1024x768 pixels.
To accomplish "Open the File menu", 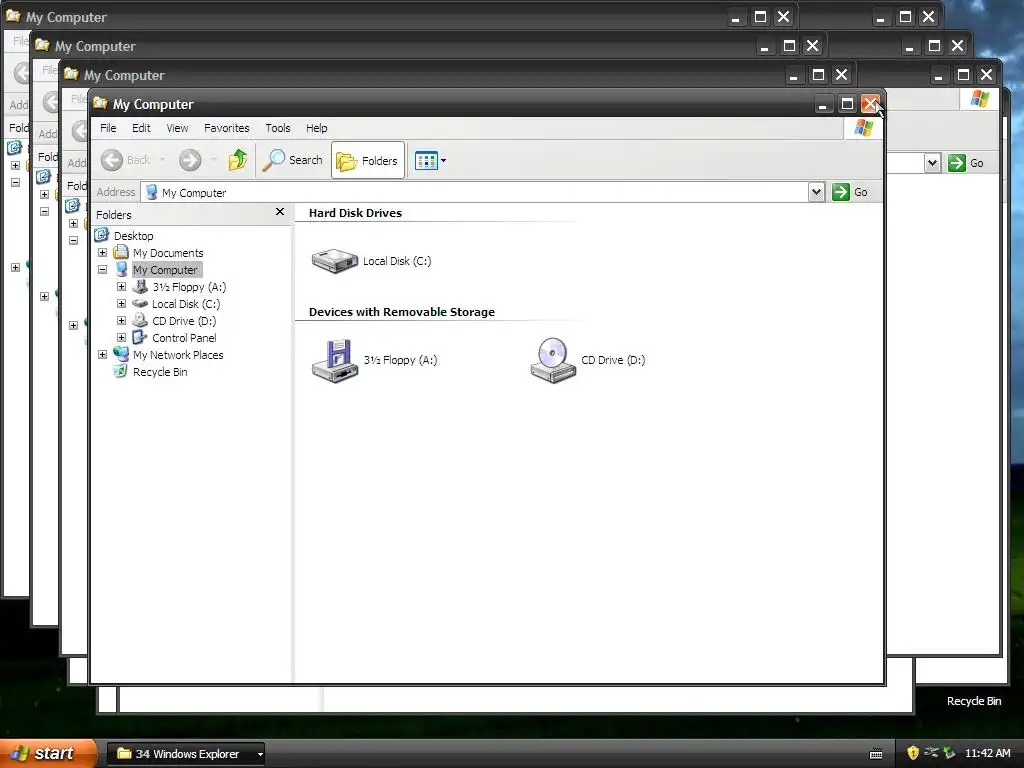I will pyautogui.click(x=108, y=128).
